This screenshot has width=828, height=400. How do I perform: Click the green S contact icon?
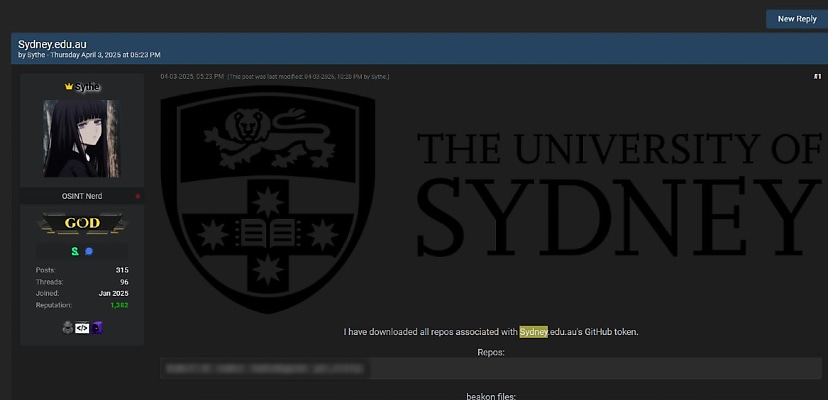(x=75, y=252)
